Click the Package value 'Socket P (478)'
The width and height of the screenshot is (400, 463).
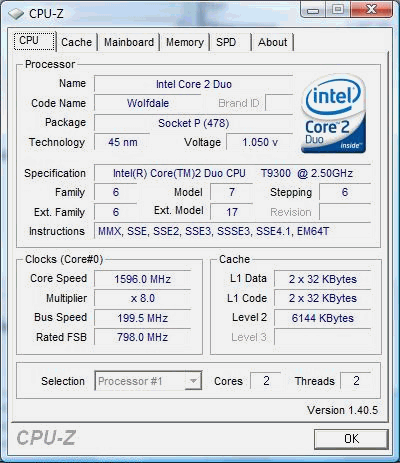coord(194,123)
